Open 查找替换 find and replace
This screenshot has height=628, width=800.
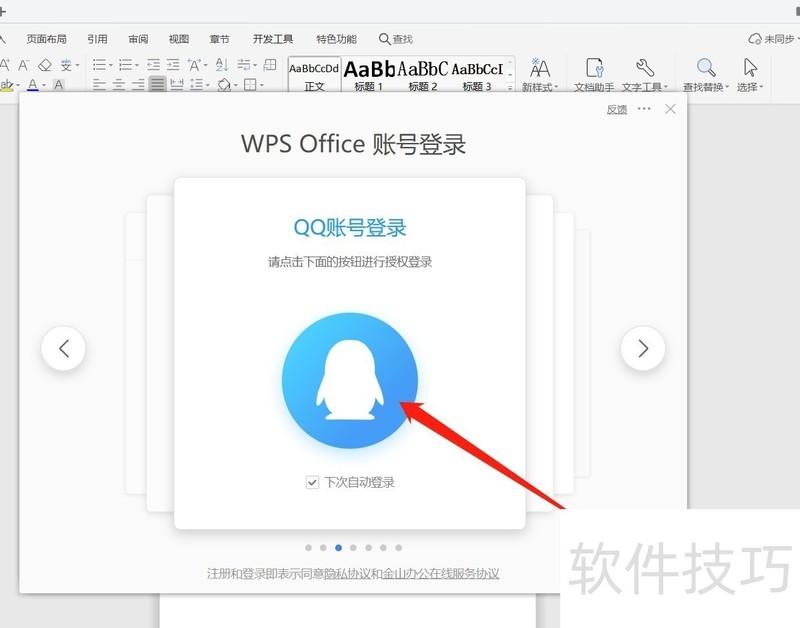[706, 74]
